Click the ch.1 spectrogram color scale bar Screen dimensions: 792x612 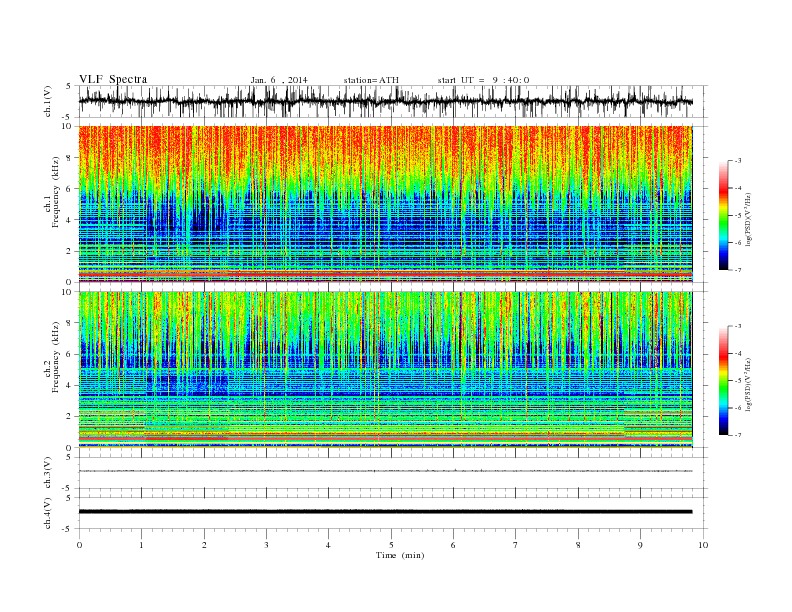[723, 215]
